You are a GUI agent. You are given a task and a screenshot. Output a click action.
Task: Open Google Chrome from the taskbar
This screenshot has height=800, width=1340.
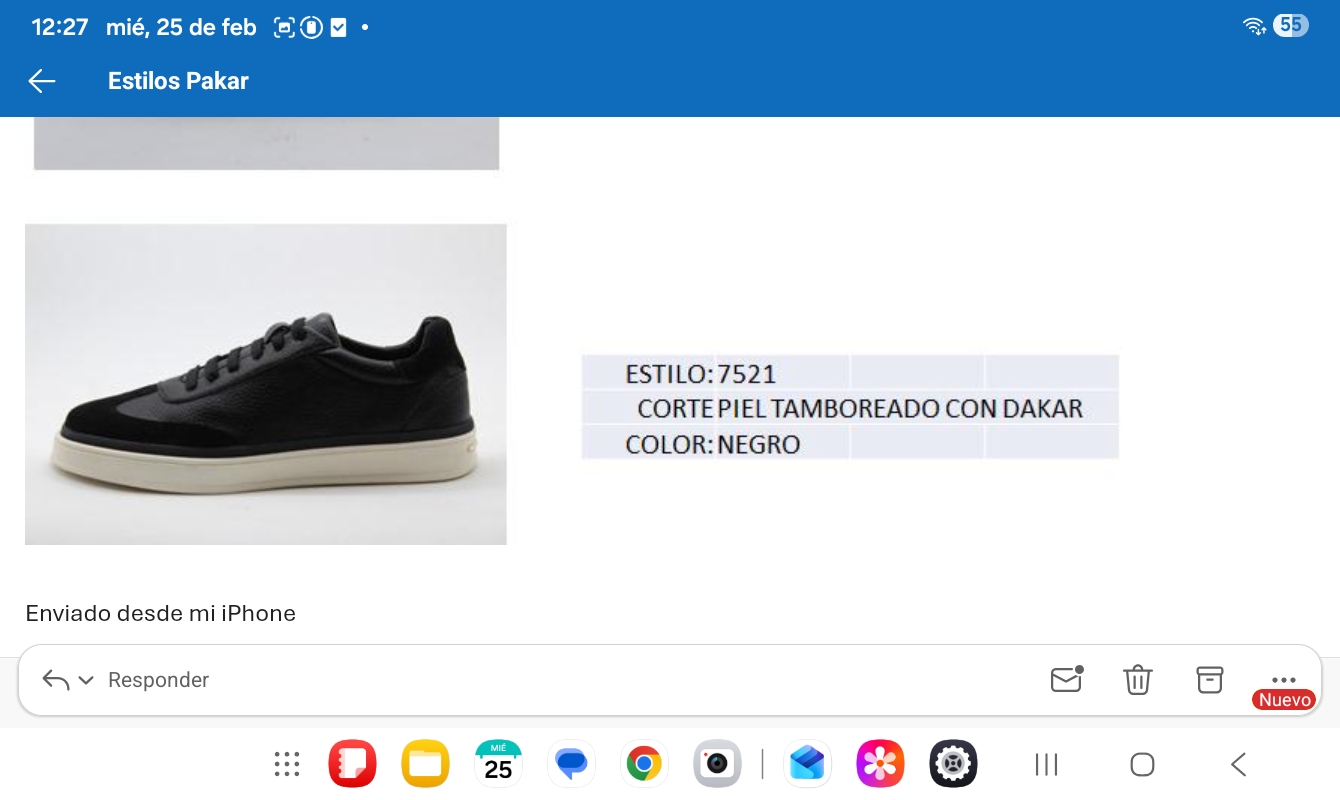(x=644, y=765)
